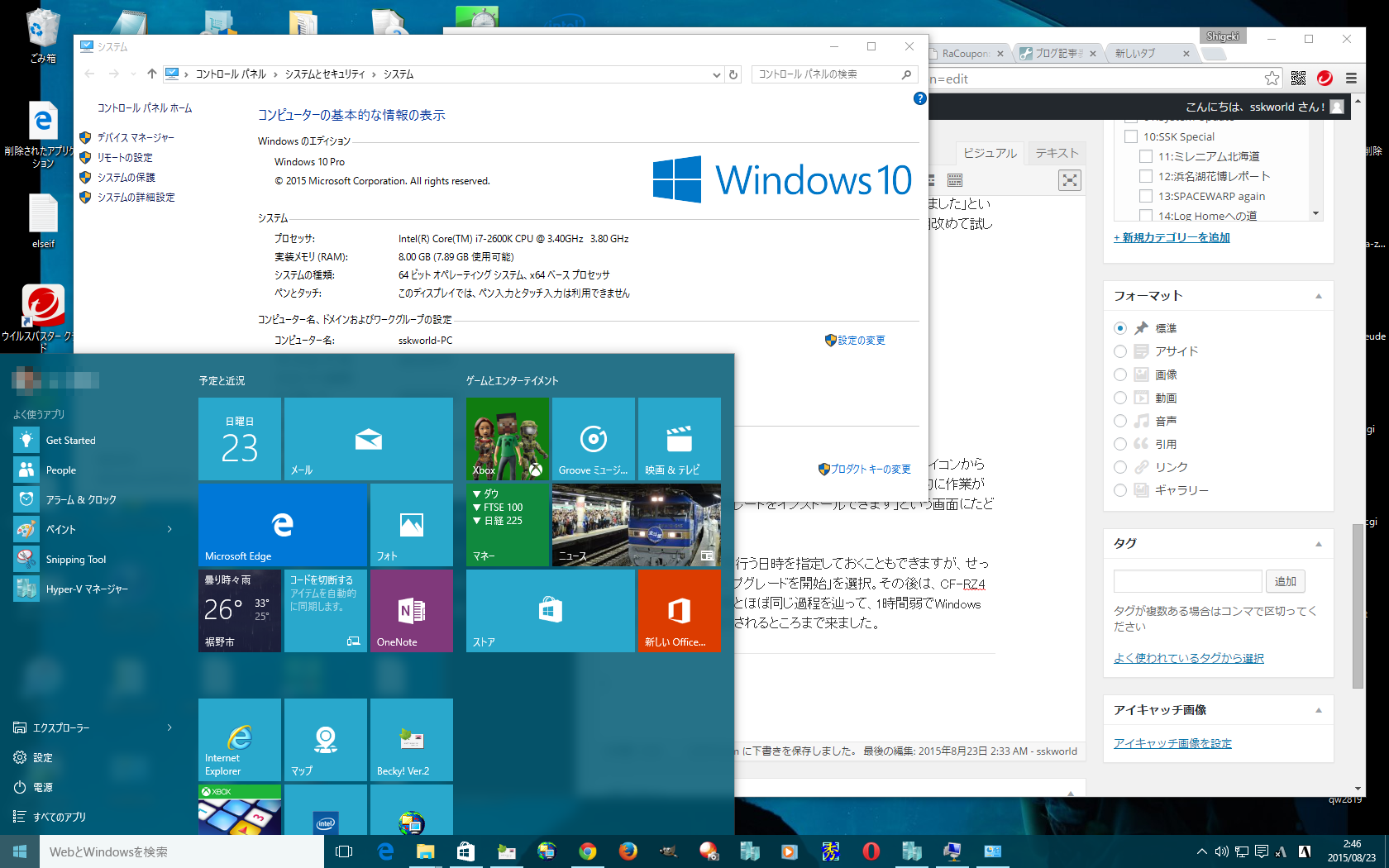Click the 追加 tag button
Screen dimensions: 1389x868
[1285, 581]
